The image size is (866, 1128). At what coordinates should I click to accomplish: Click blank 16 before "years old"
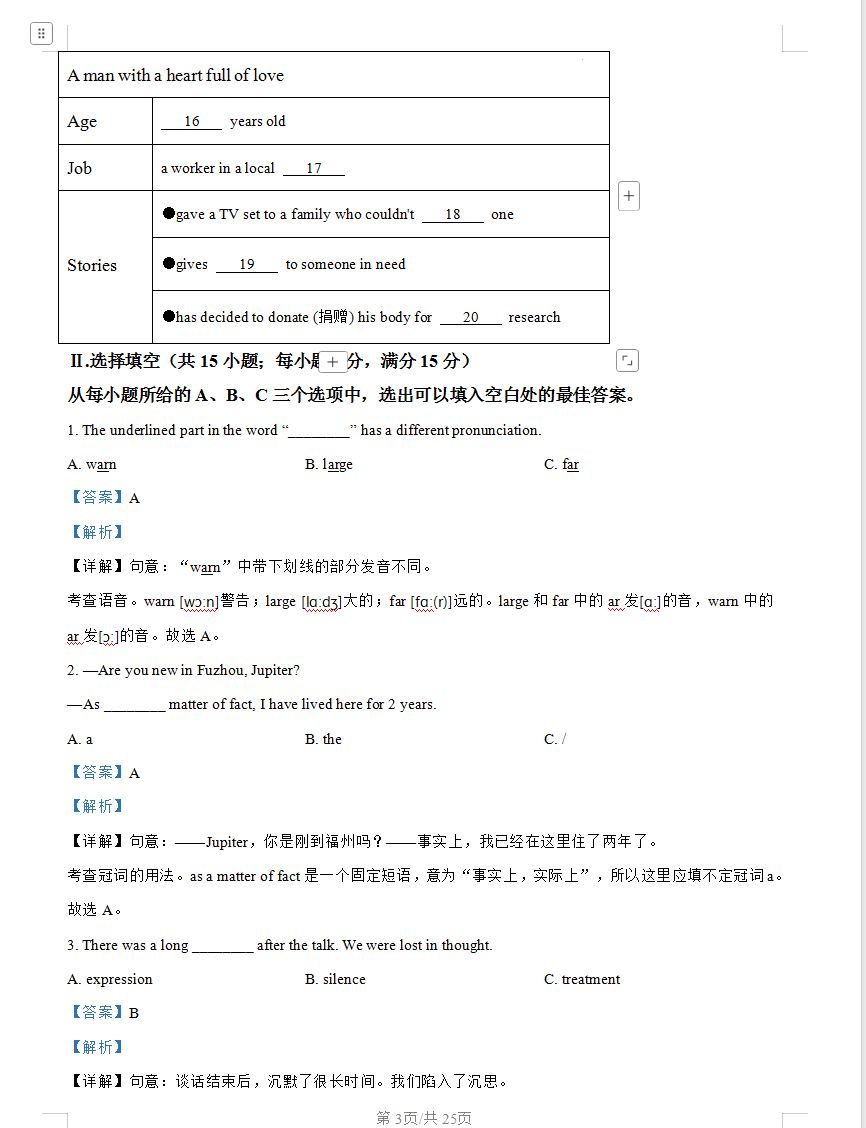(191, 122)
